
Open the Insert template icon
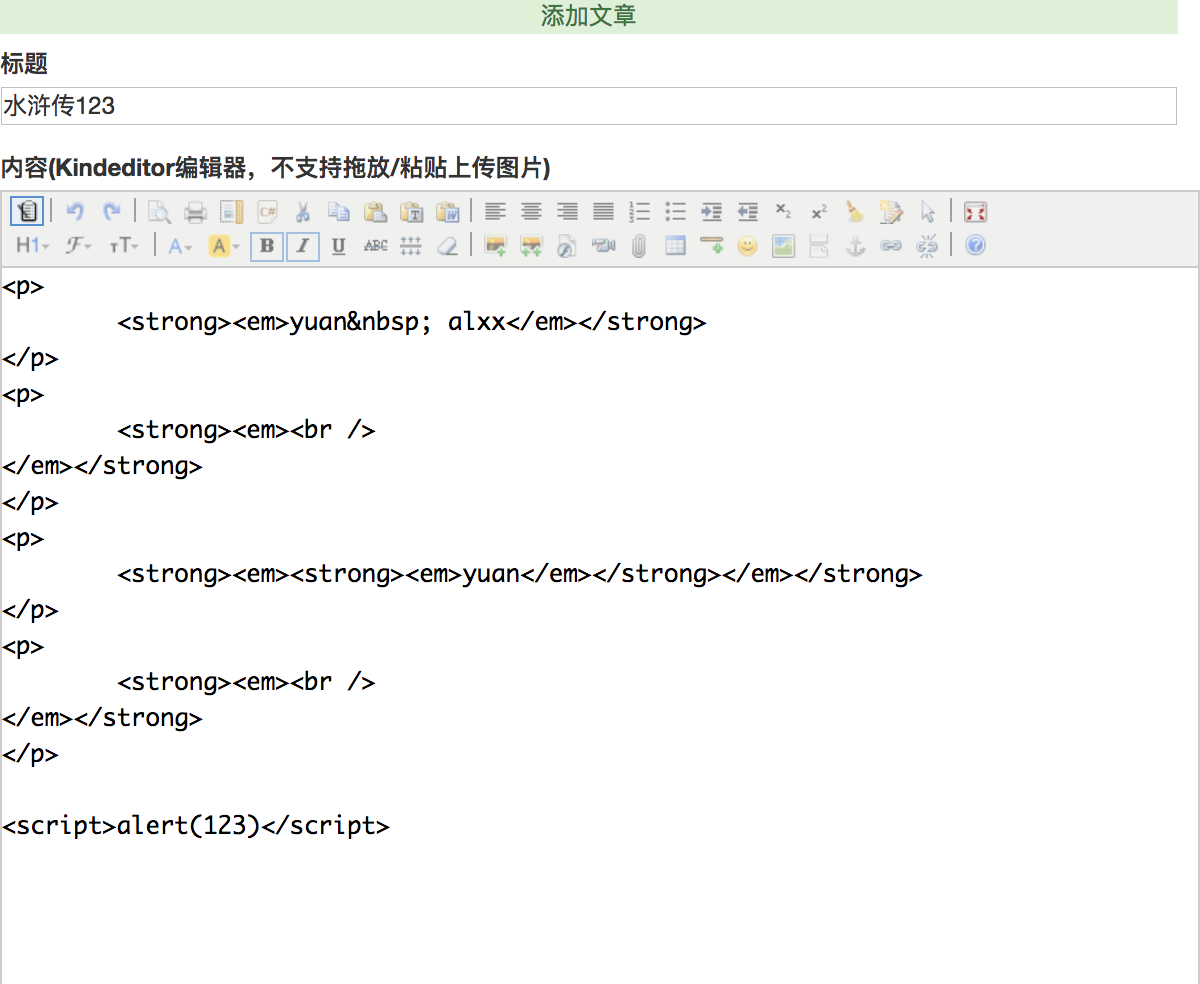[x=231, y=211]
